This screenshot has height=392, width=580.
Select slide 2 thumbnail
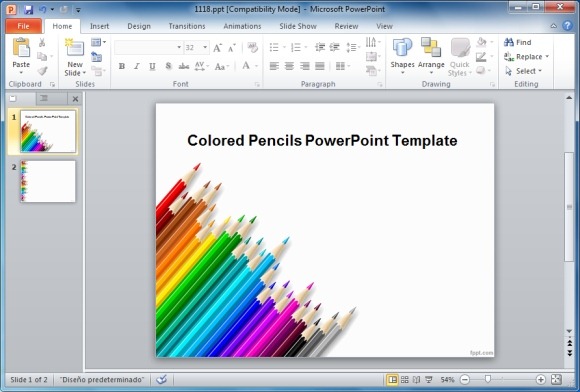[48, 181]
